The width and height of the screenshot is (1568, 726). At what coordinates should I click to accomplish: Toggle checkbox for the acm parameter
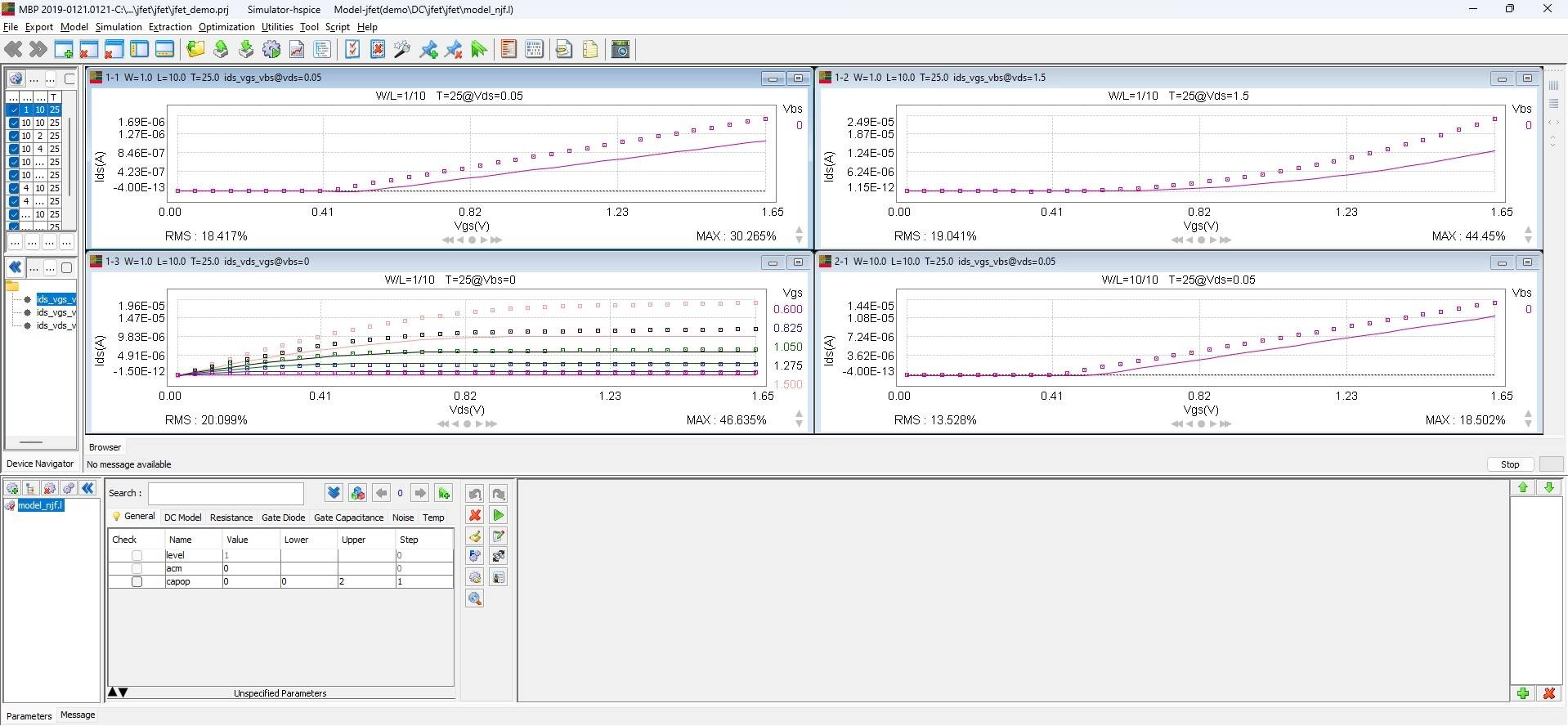[x=137, y=568]
